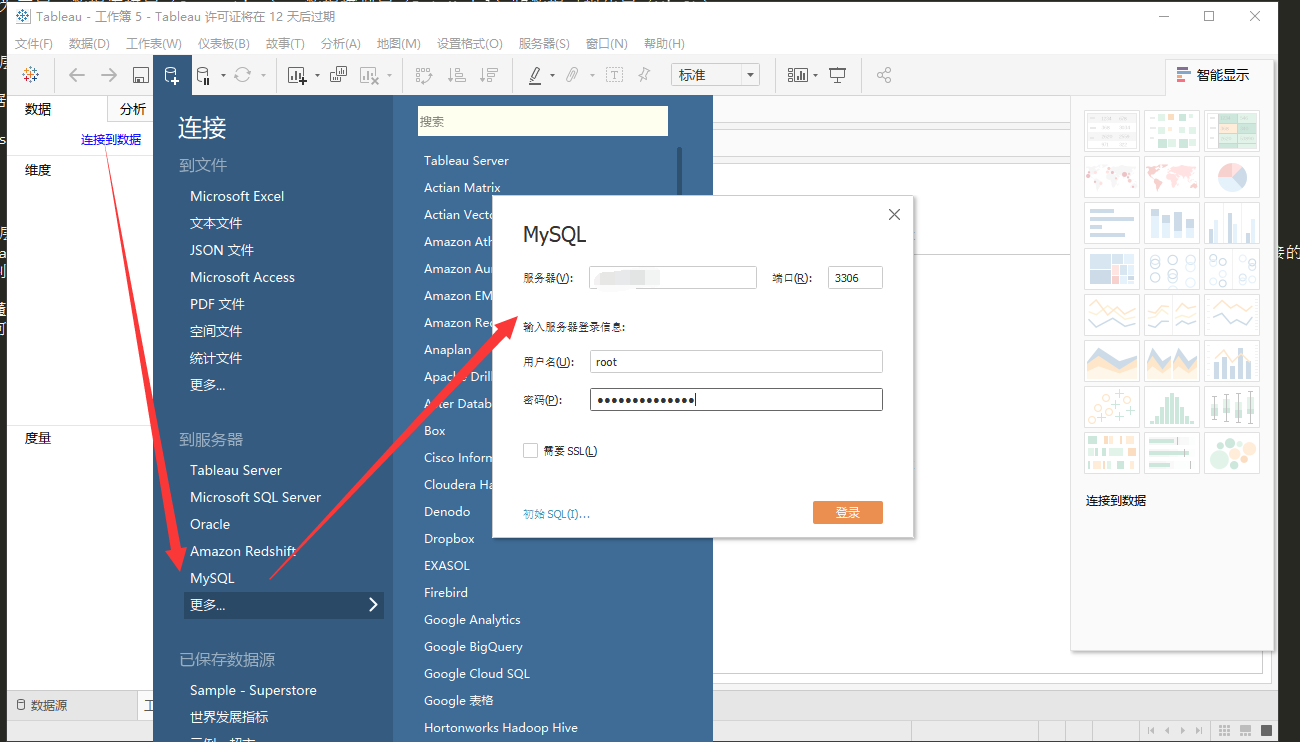Open Sample - Superstore saved data source
This screenshot has height=742, width=1300.
pyautogui.click(x=253, y=690)
